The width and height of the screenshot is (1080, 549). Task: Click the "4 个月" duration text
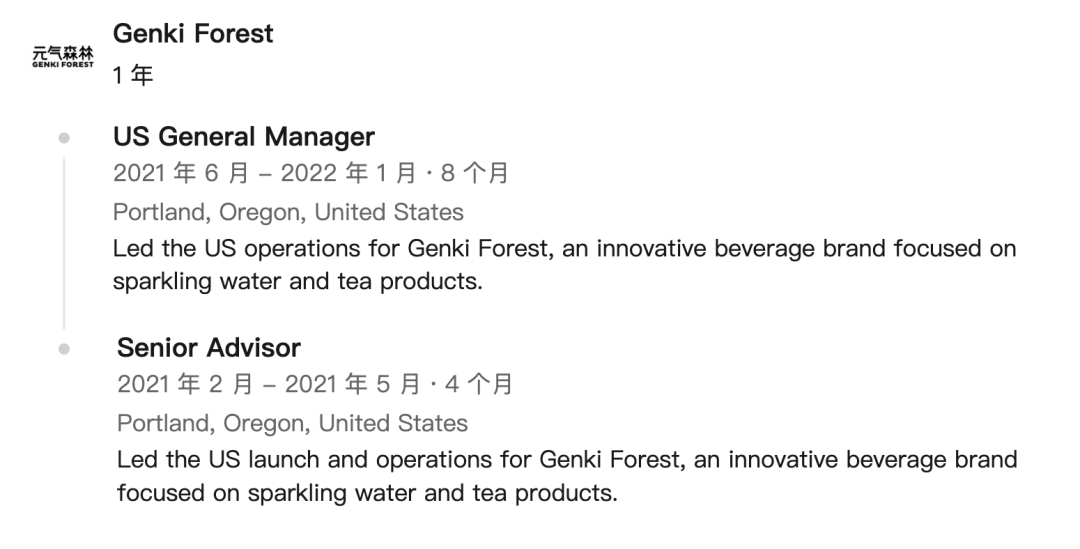[x=478, y=385]
